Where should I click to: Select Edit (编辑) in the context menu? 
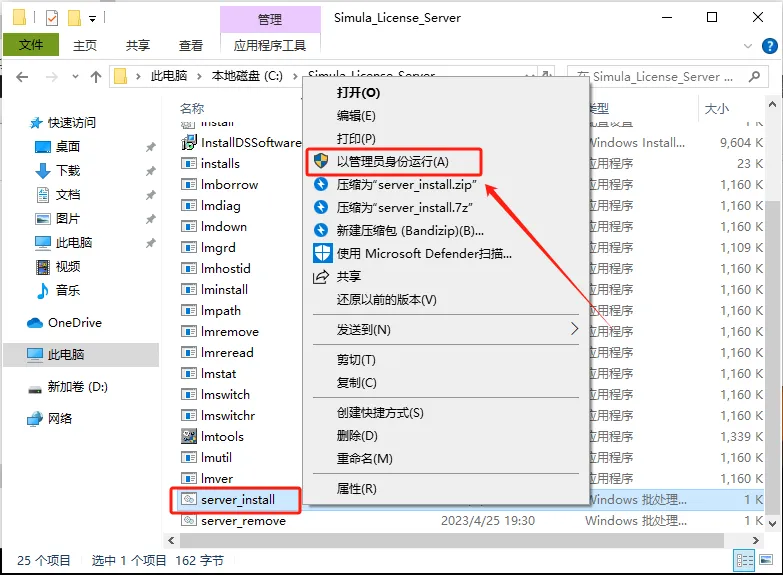pyautogui.click(x=356, y=116)
